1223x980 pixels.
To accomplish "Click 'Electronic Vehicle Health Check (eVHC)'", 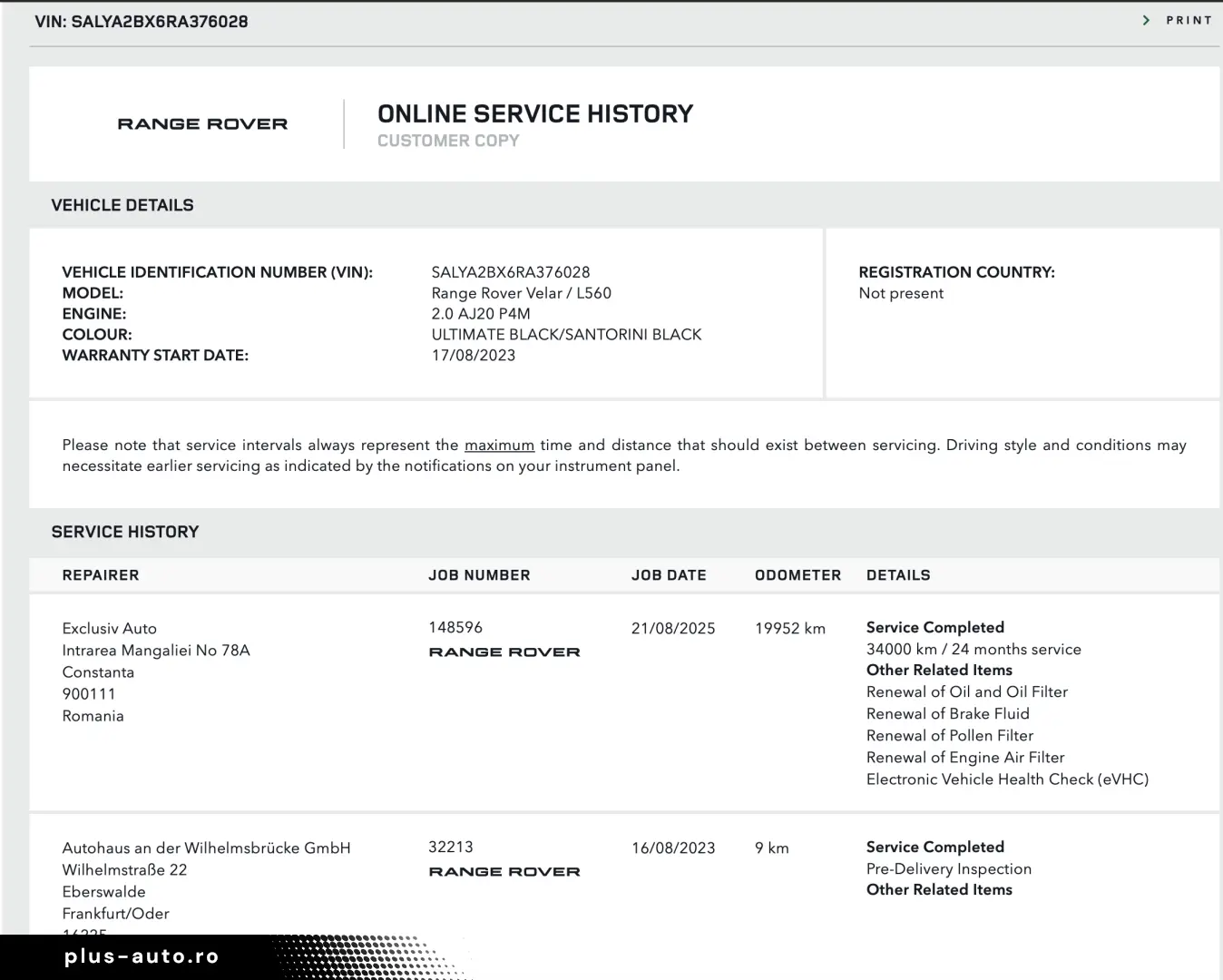I will point(1007,779).
